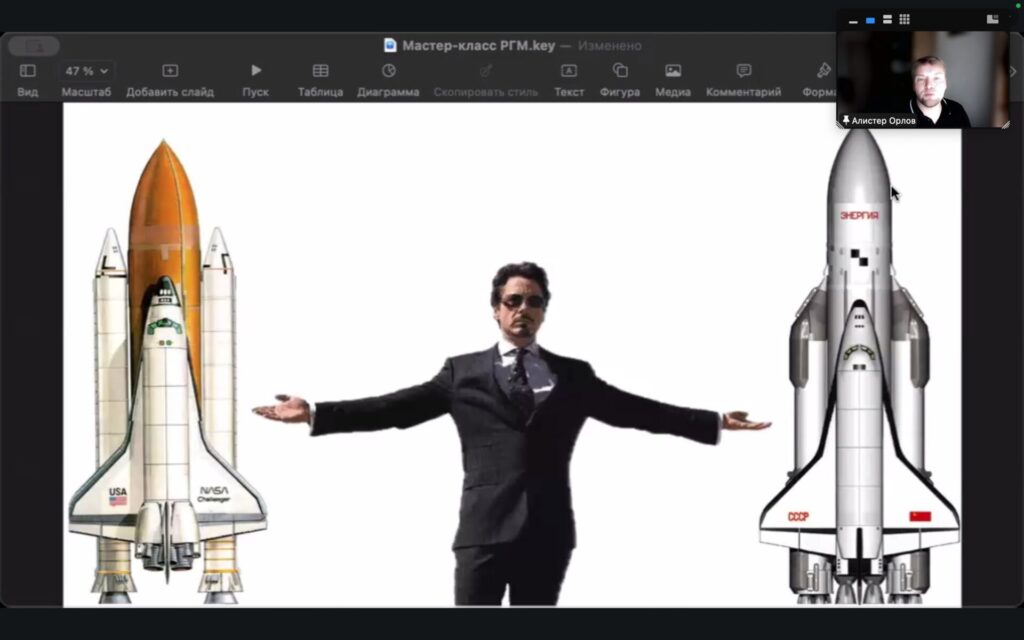Insert a table via Таблица icon

point(320,71)
